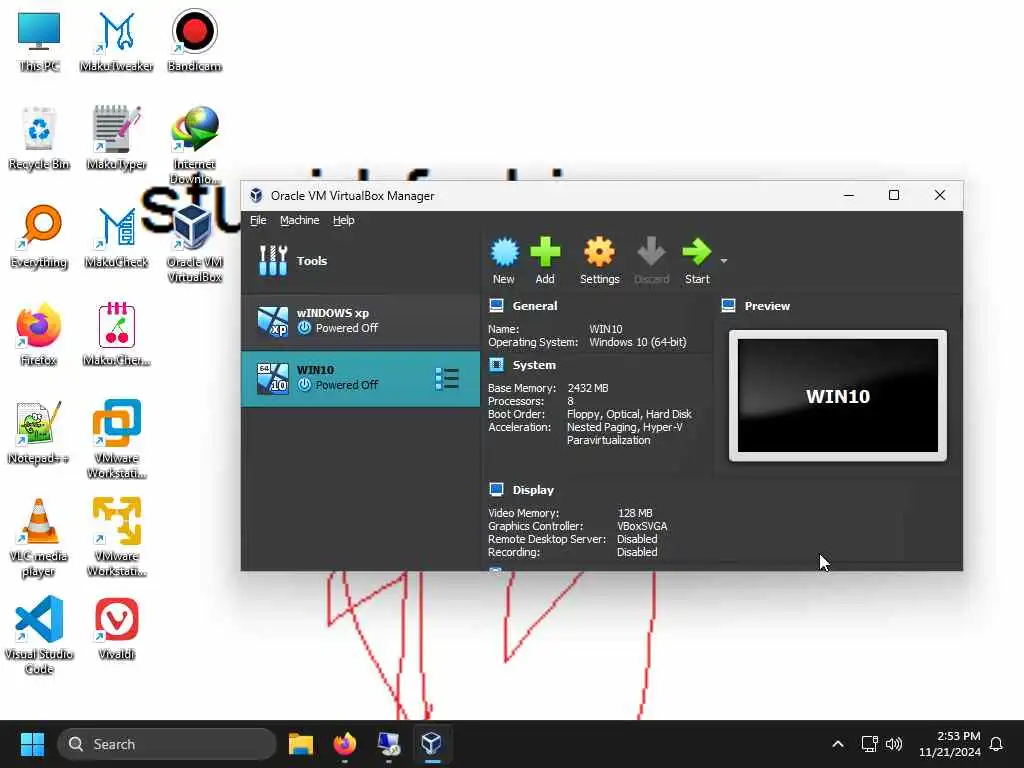Show hidden system tray icons chevron

click(838, 744)
